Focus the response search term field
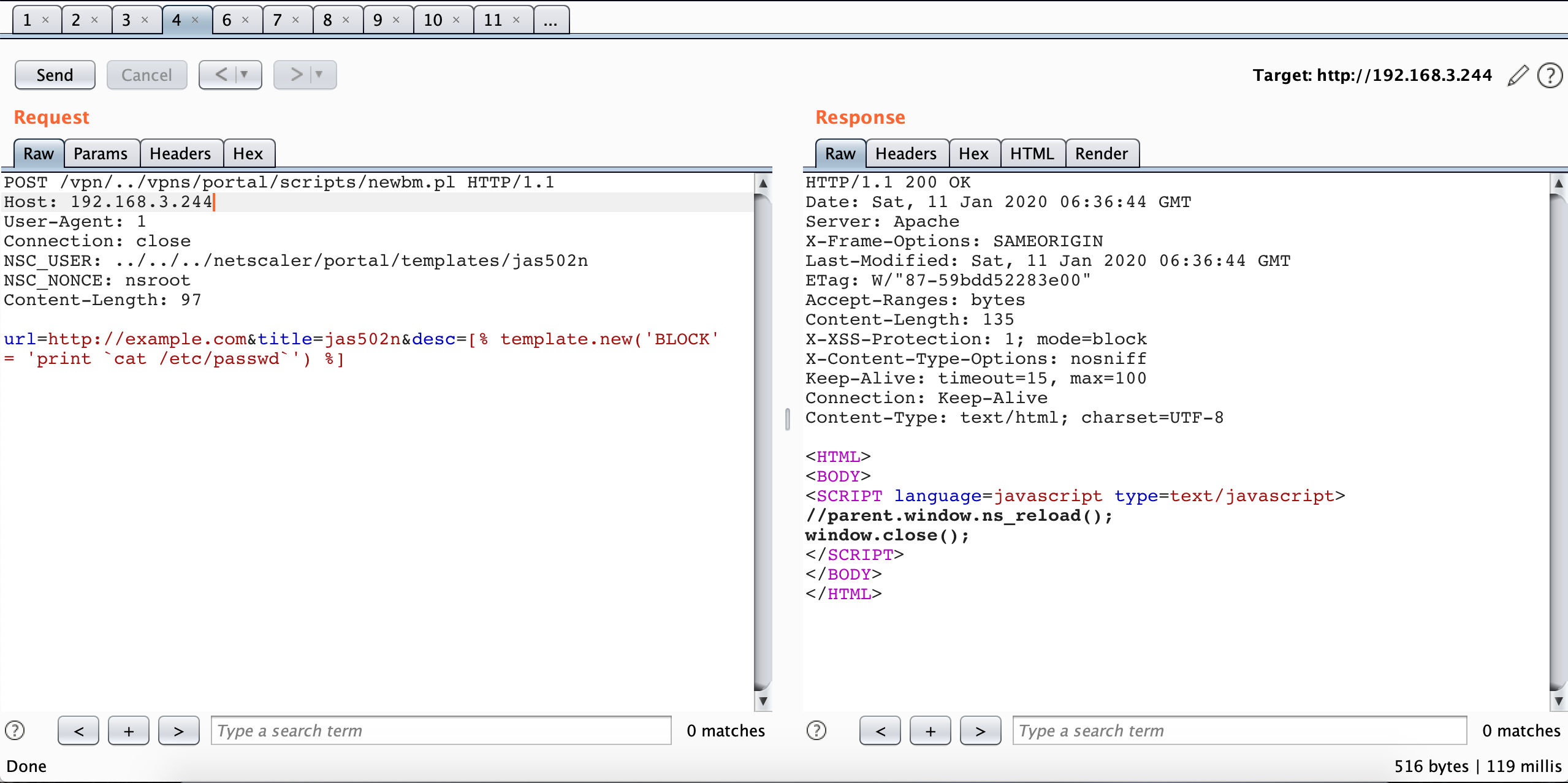1568x783 pixels. click(x=1238, y=730)
